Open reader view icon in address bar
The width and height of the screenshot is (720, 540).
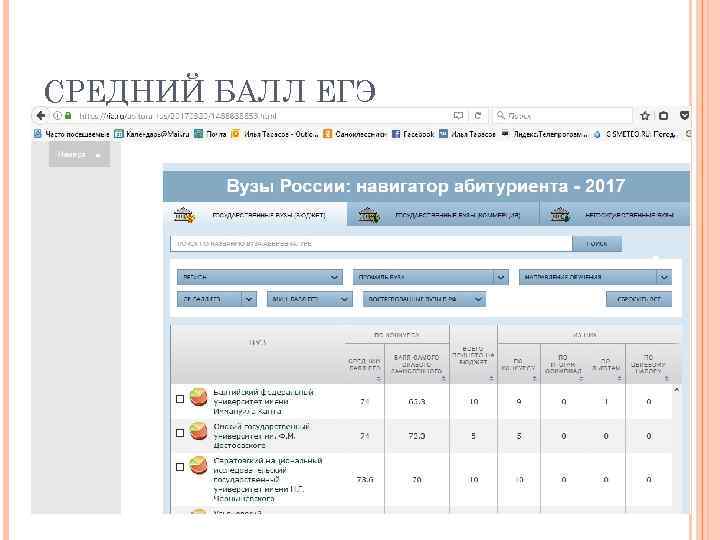click(458, 116)
